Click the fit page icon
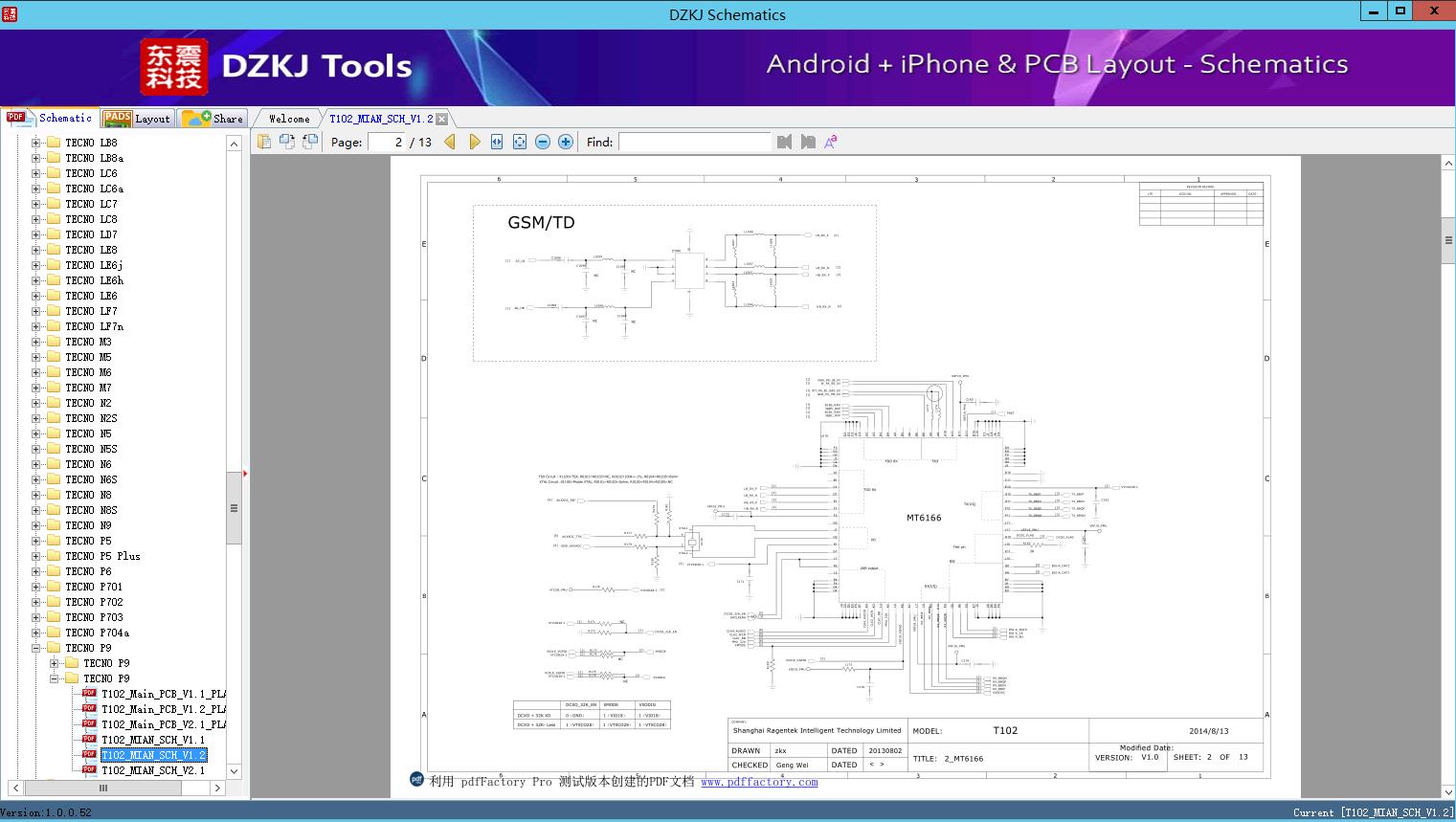Screen dimensions: 1456x822 tap(520, 142)
